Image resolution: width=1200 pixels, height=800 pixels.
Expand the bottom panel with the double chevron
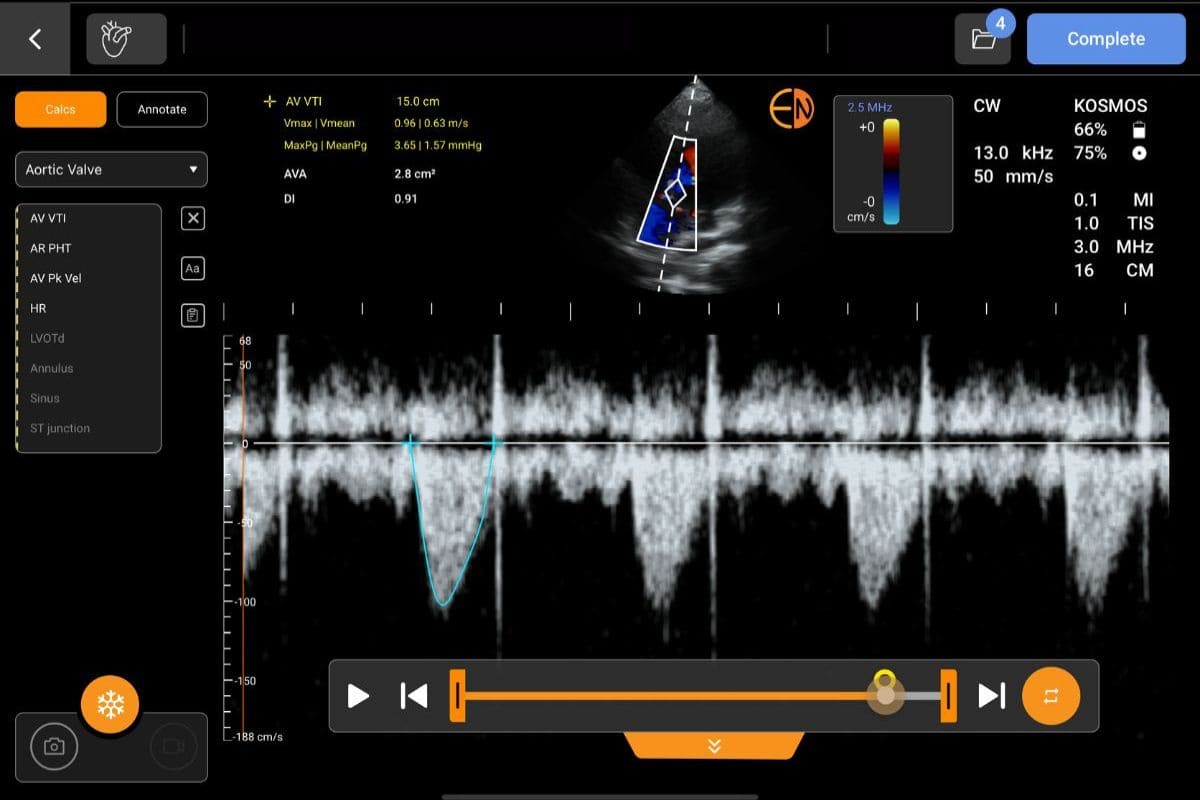coord(713,745)
